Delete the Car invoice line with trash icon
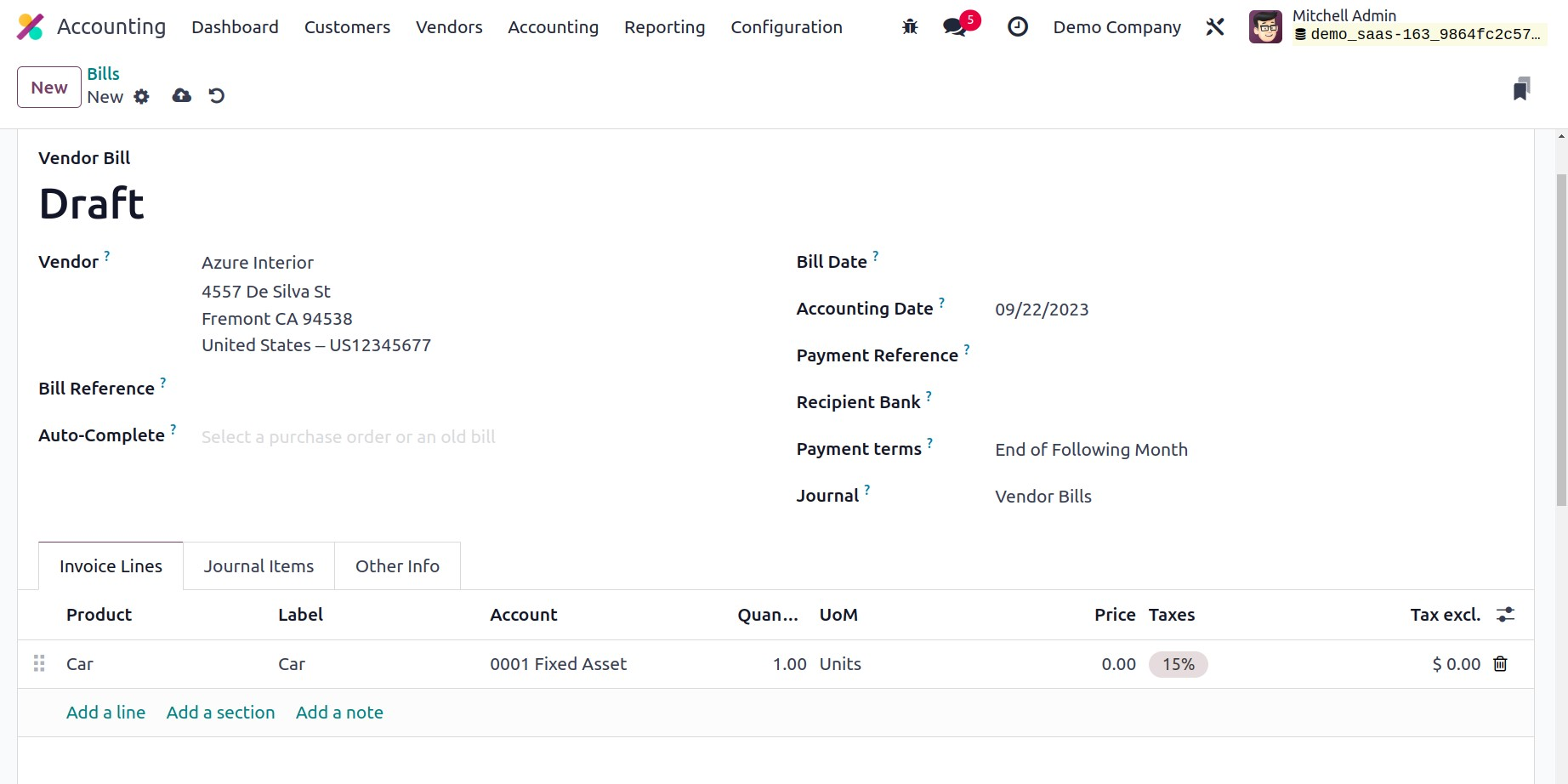The image size is (1568, 784). click(x=1500, y=664)
